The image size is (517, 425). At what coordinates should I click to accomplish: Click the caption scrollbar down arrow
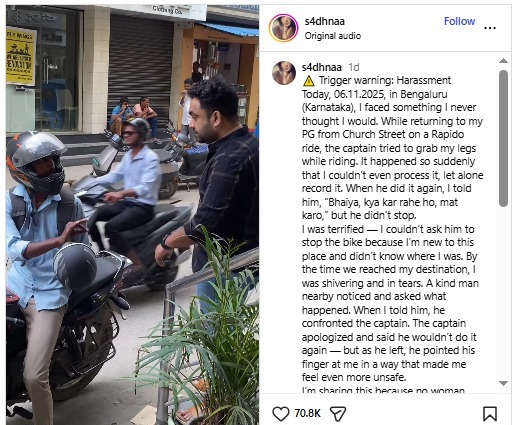coord(503,383)
